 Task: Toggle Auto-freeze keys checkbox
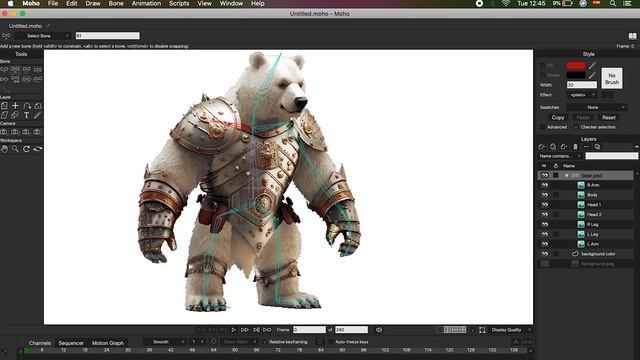click(x=331, y=342)
